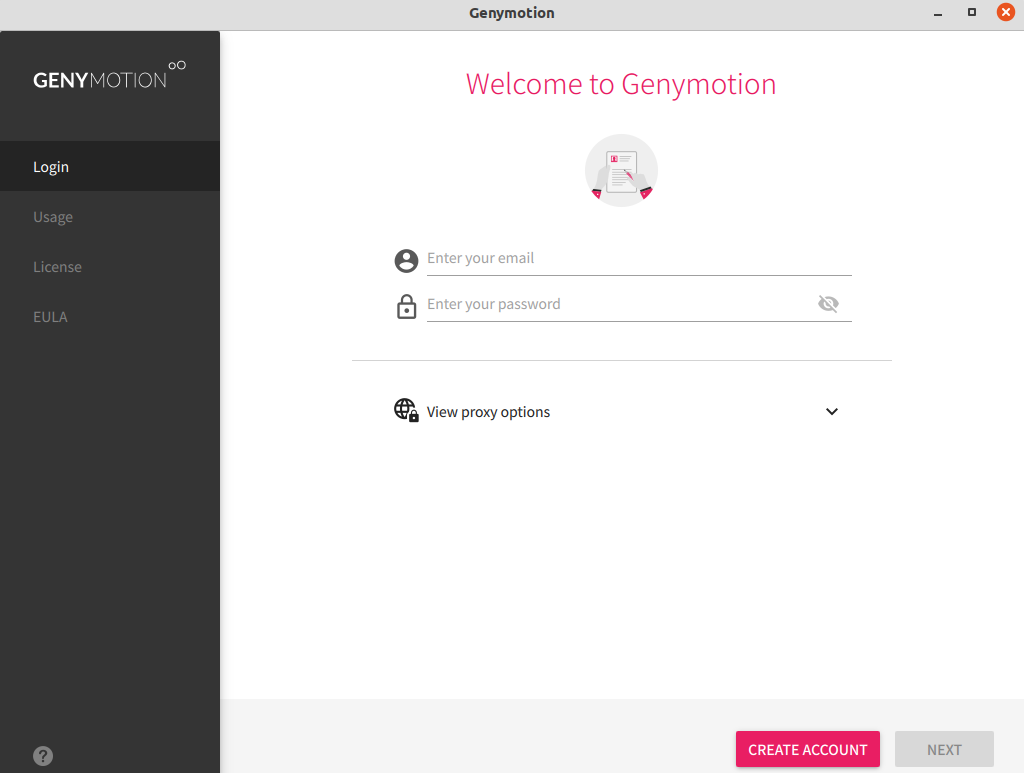Screen dimensions: 1024x773
Task: Close the Genymotion window
Action: pos(1006,12)
